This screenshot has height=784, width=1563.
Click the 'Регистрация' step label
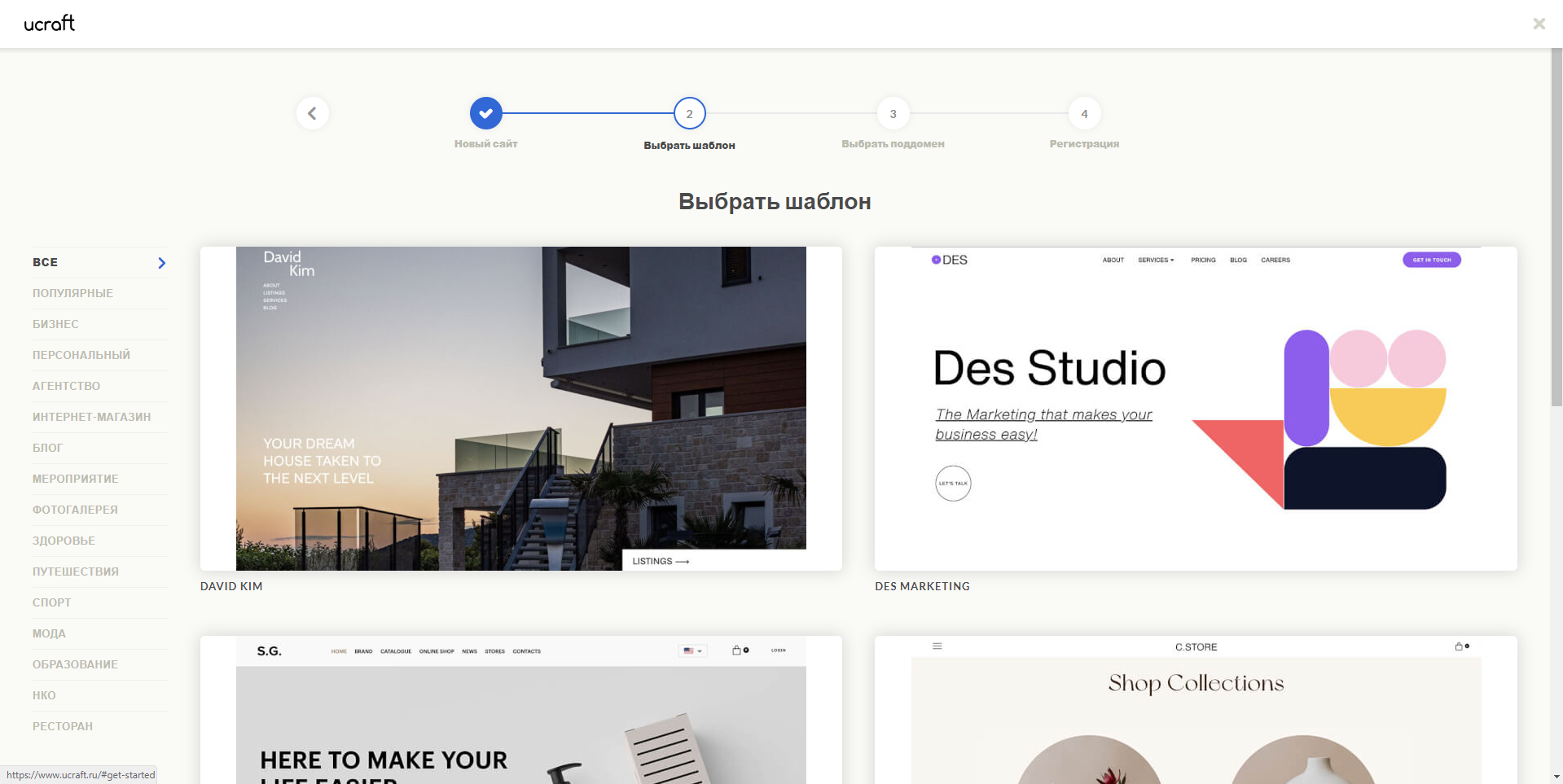pos(1084,144)
